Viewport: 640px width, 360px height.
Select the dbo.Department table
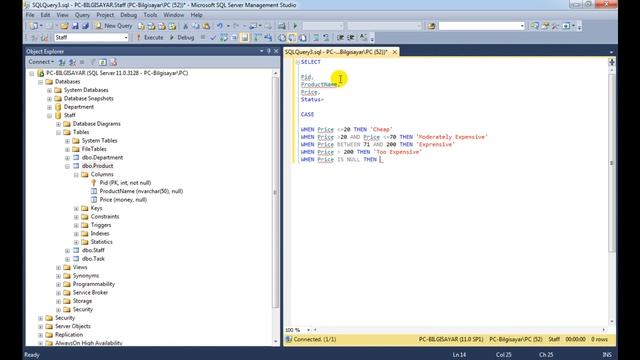coord(102,158)
